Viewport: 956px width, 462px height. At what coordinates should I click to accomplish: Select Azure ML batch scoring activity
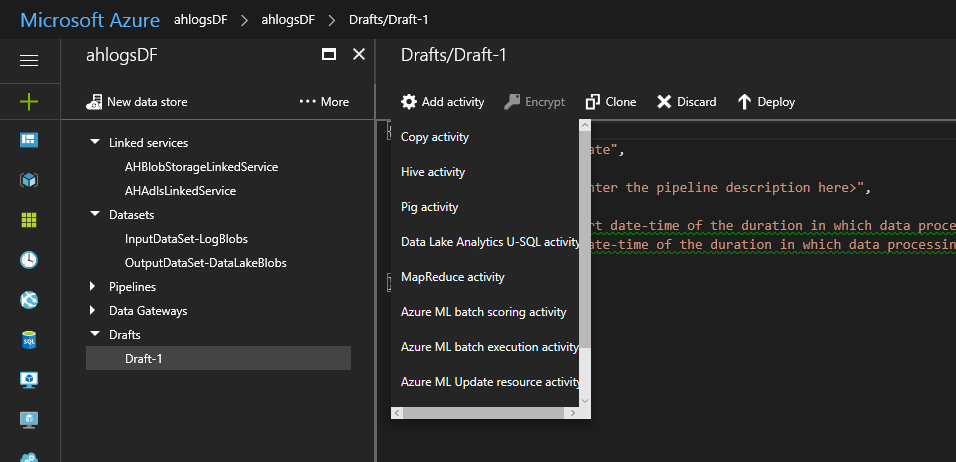[485, 312]
